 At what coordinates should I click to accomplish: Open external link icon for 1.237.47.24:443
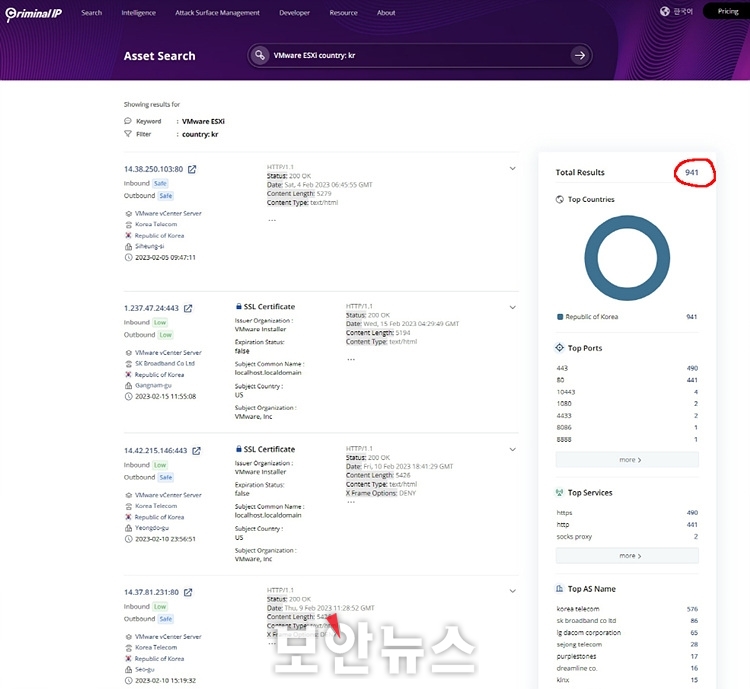tap(188, 309)
